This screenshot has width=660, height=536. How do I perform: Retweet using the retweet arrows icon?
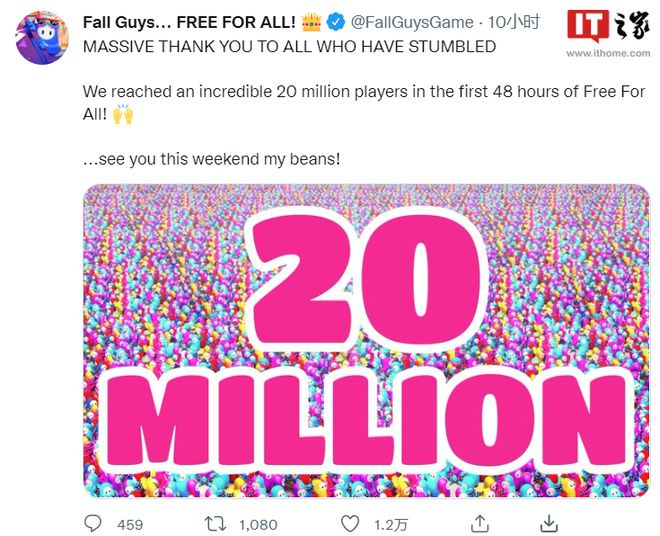(x=214, y=523)
